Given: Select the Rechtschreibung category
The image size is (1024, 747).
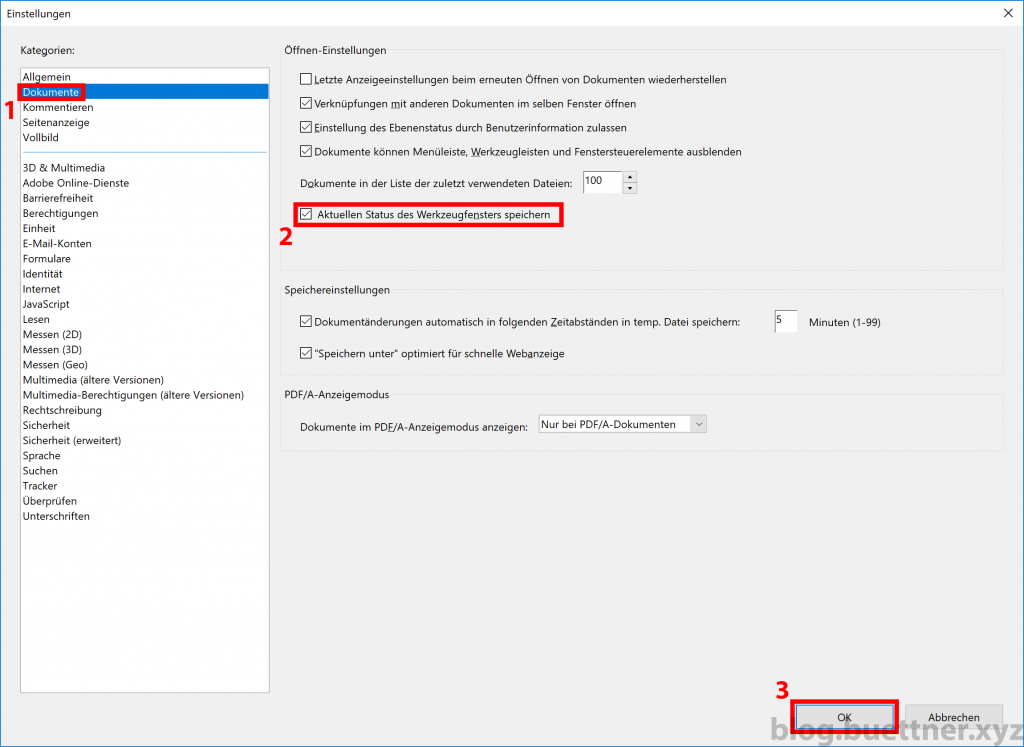Looking at the screenshot, I should pyautogui.click(x=62, y=409).
